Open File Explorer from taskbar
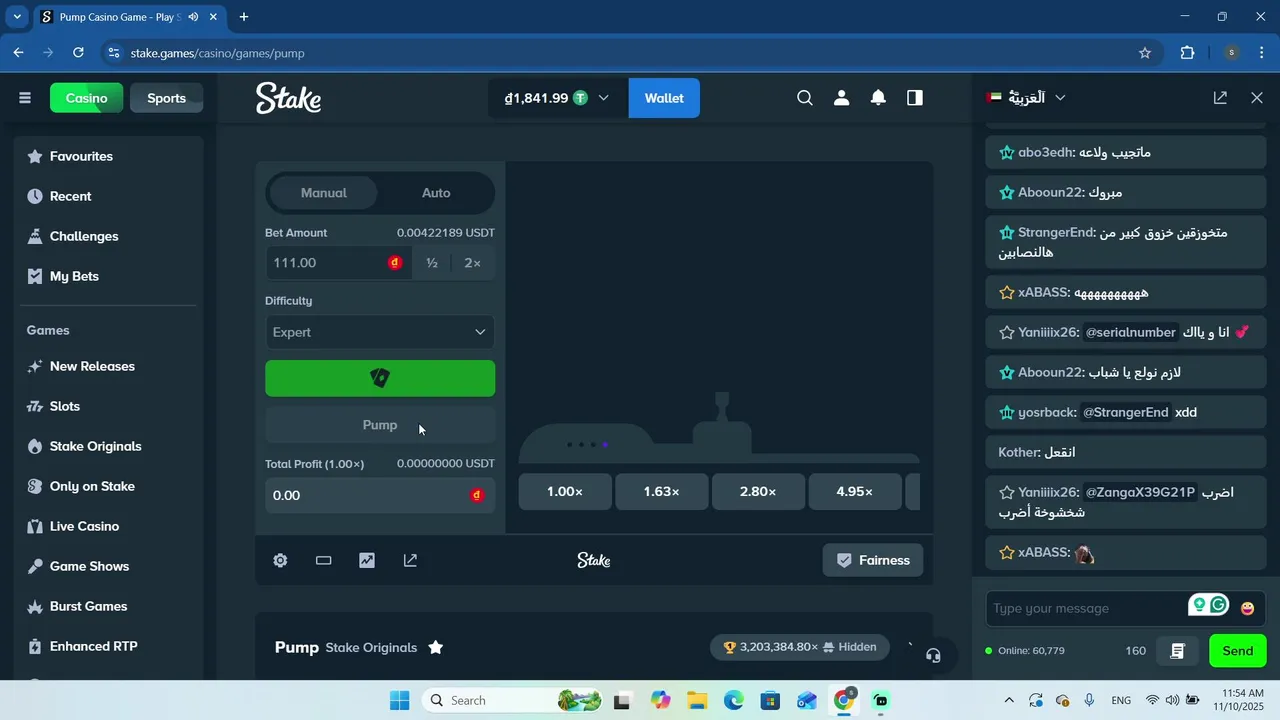 click(x=697, y=700)
